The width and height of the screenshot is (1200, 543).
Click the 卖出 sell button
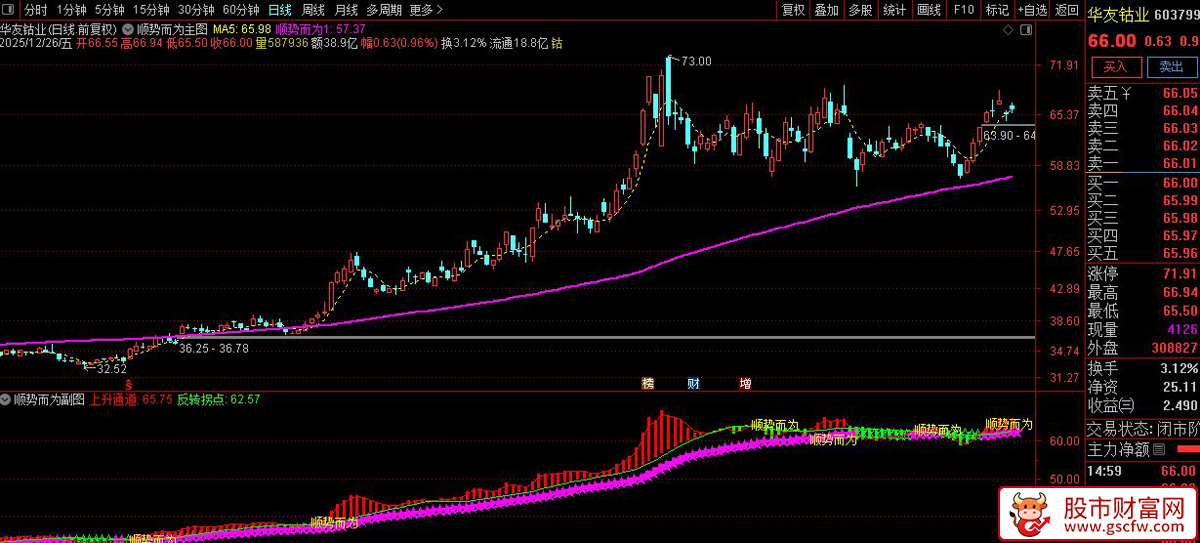click(x=1170, y=67)
